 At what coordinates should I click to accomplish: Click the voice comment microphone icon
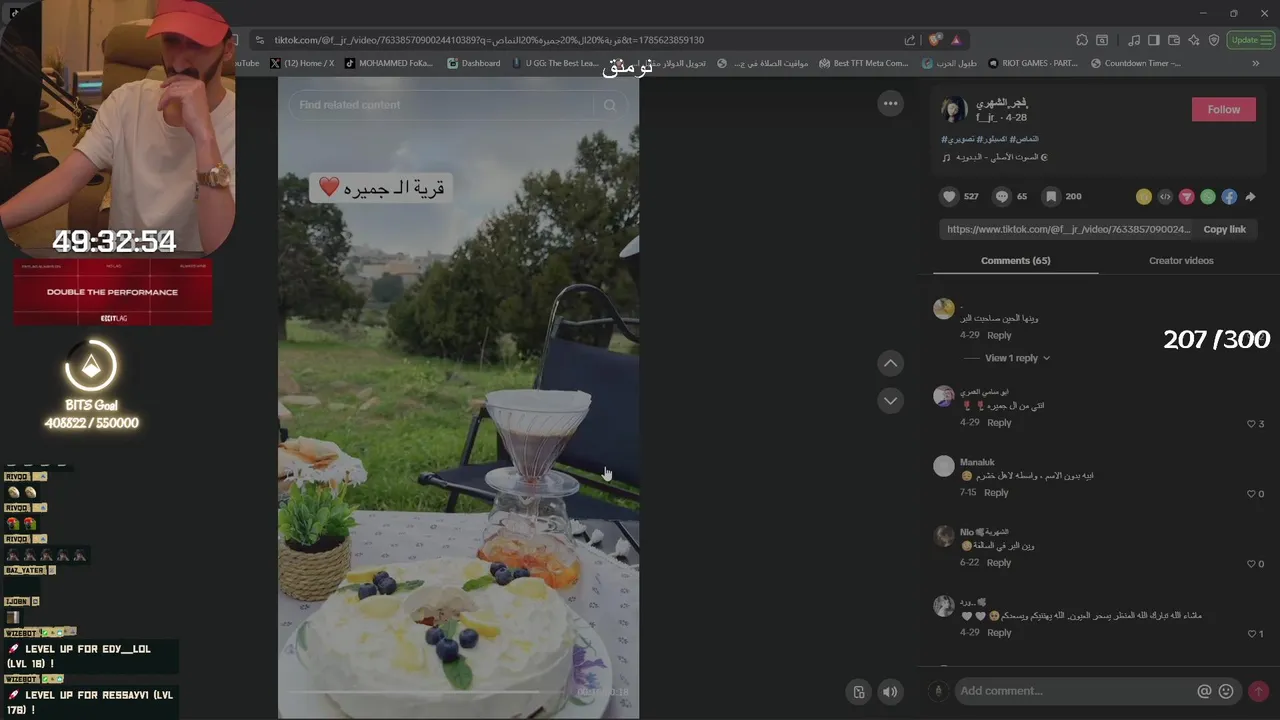click(x=938, y=691)
